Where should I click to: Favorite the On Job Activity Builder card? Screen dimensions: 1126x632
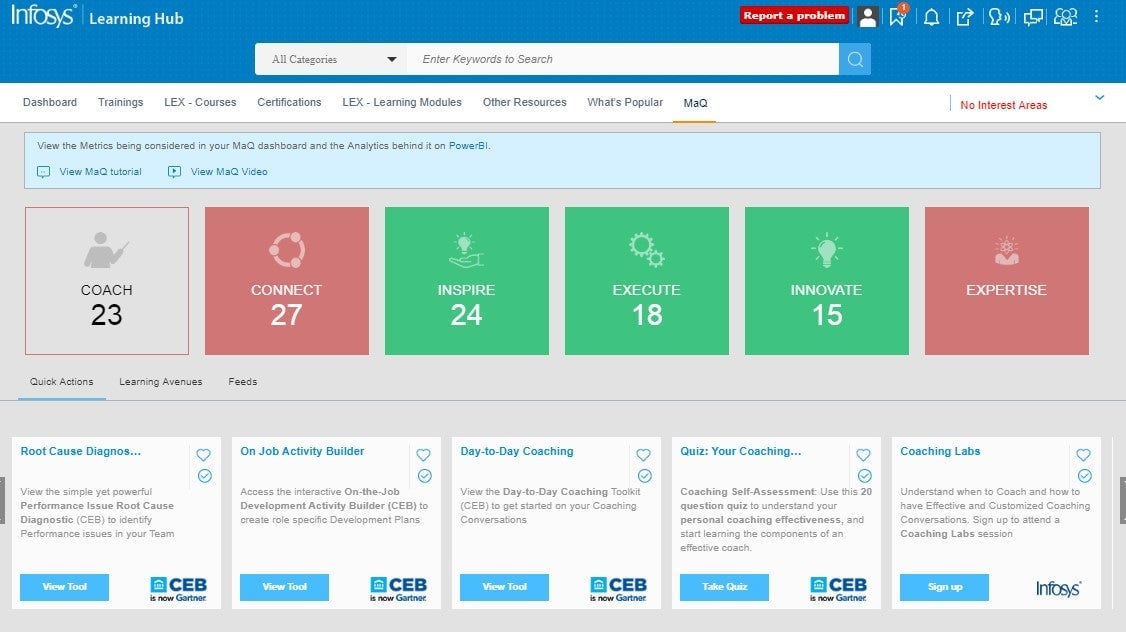tap(424, 455)
